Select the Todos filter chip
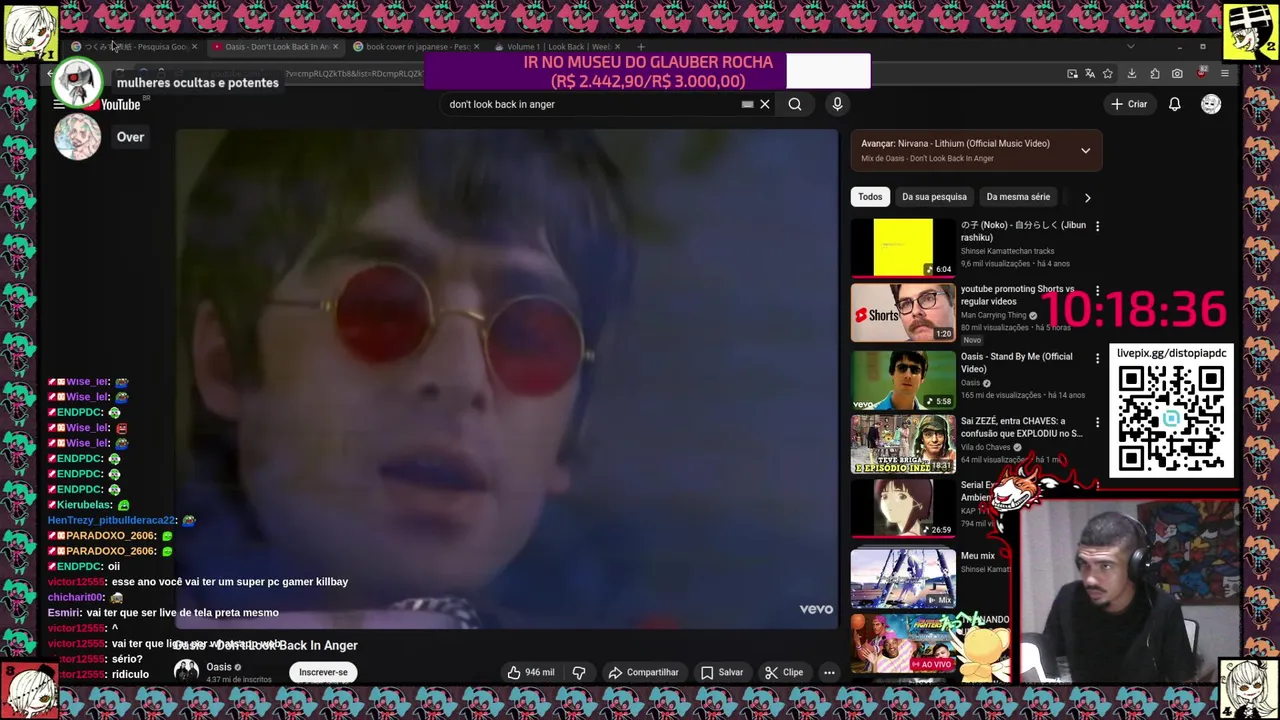Image resolution: width=1280 pixels, height=720 pixels. click(x=870, y=197)
